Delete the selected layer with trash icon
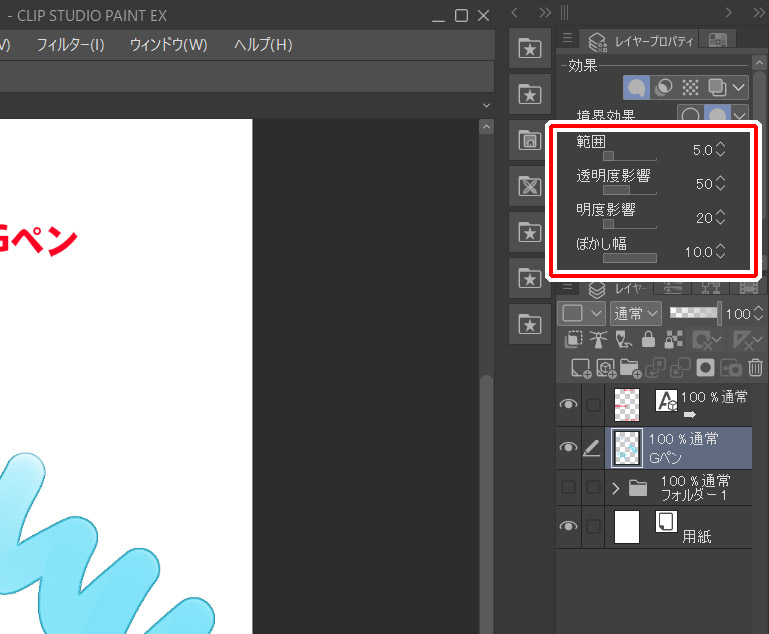The image size is (769, 634). (755, 368)
